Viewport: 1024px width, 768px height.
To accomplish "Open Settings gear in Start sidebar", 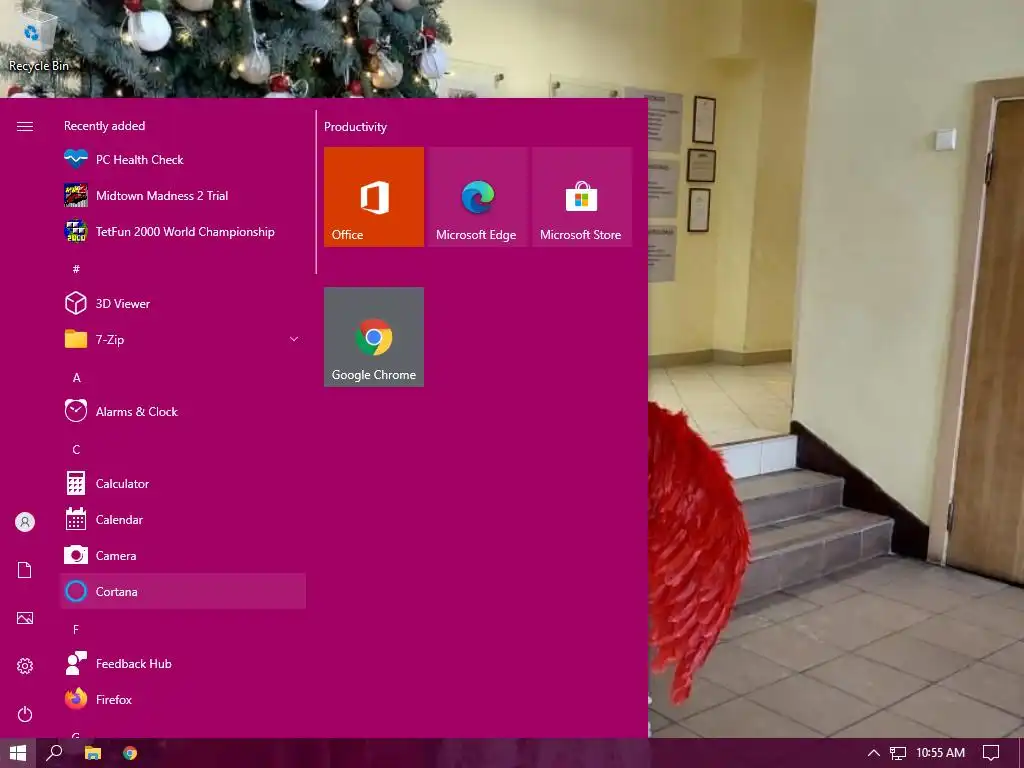I will coord(25,665).
